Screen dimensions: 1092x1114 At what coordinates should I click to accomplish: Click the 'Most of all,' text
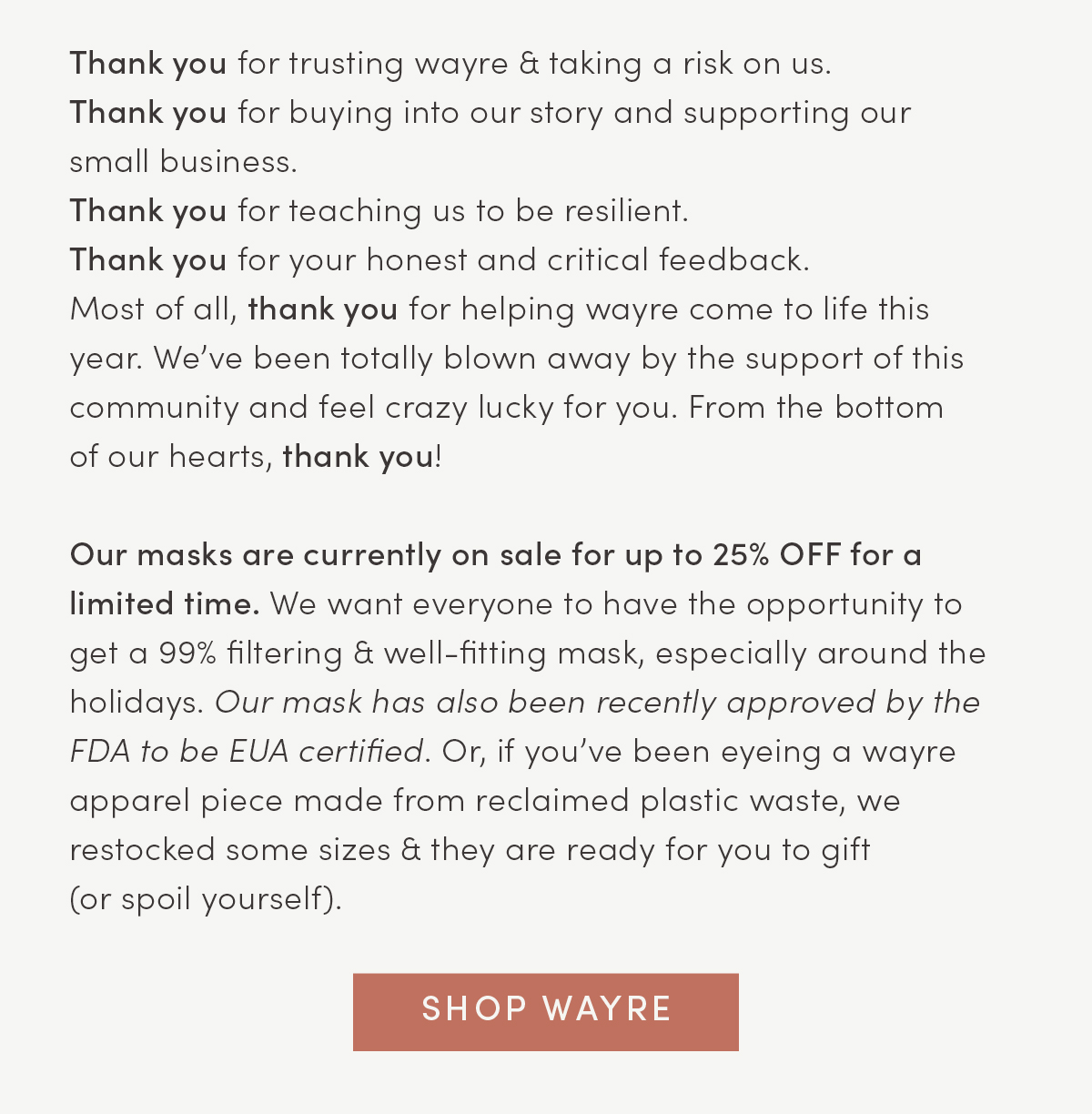coord(153,309)
